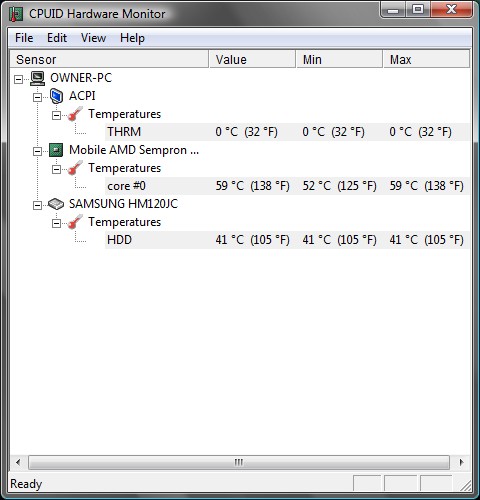The image size is (480, 500).
Task: Collapse the SAMSUNG HM120JC node
Action: 37,205
